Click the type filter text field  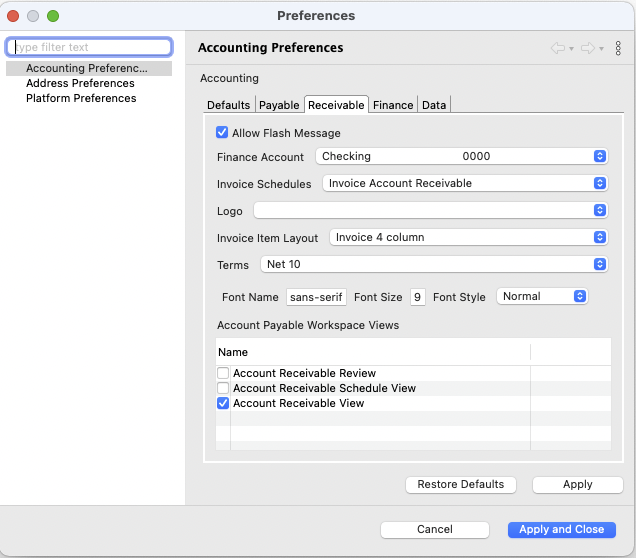click(90, 47)
